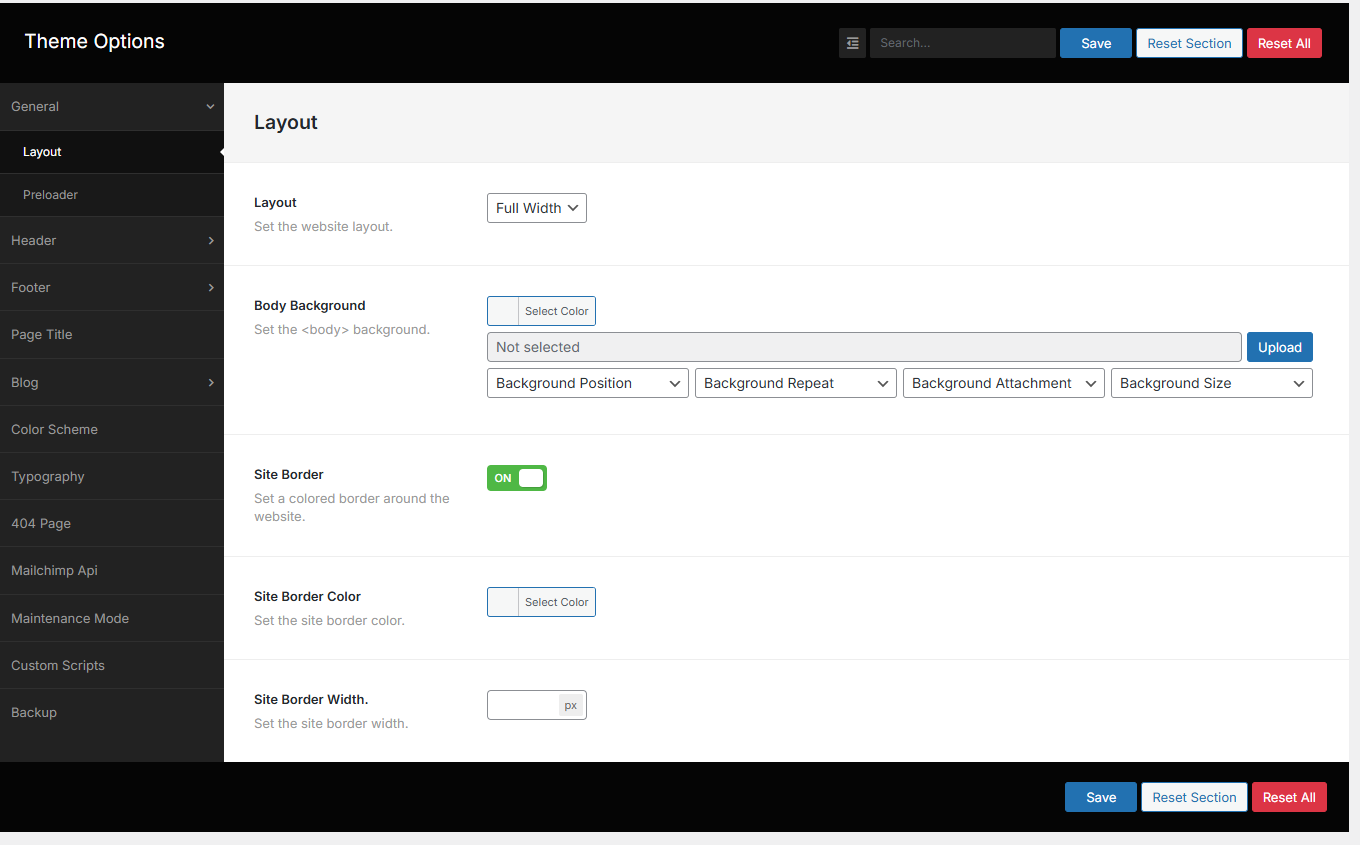1360x845 pixels.
Task: Click the bottom Reset All button
Action: [x=1289, y=797]
